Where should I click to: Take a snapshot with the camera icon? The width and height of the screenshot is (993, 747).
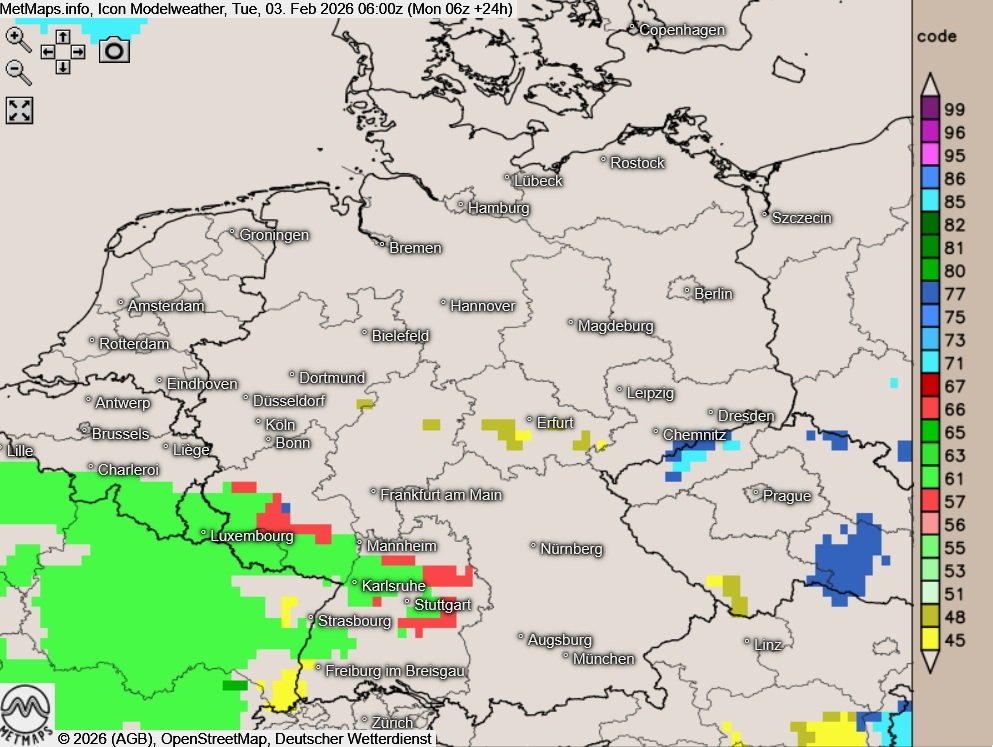pyautogui.click(x=114, y=50)
